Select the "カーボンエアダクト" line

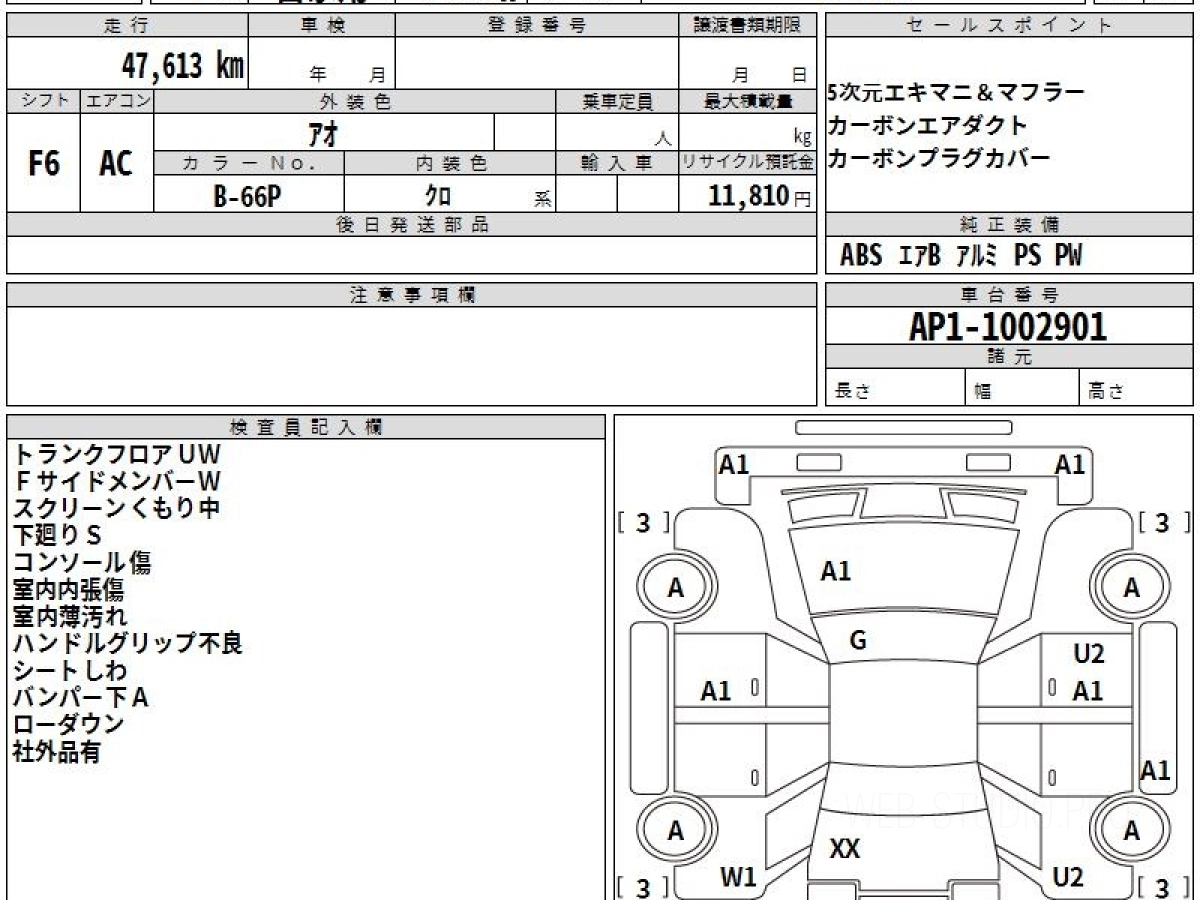click(927, 126)
